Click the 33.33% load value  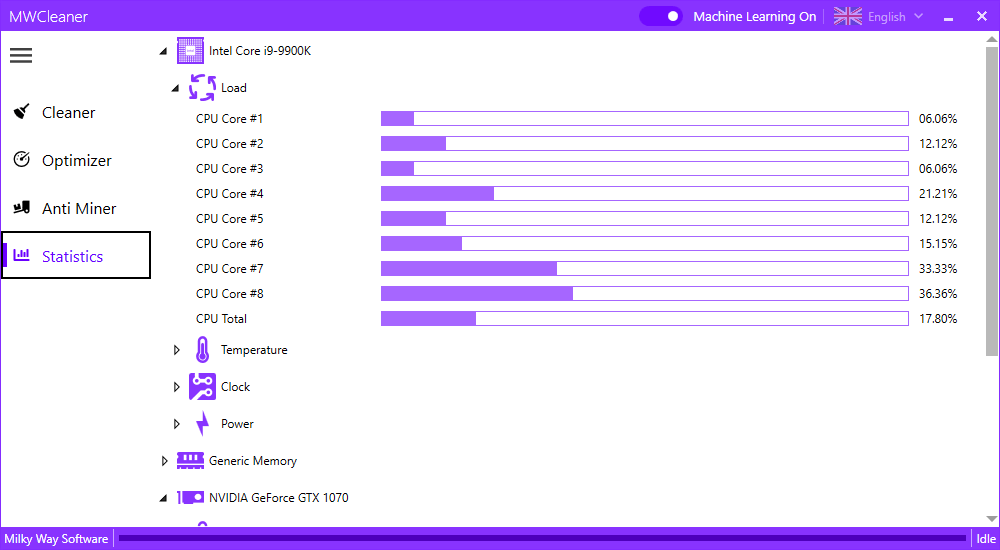(x=938, y=269)
